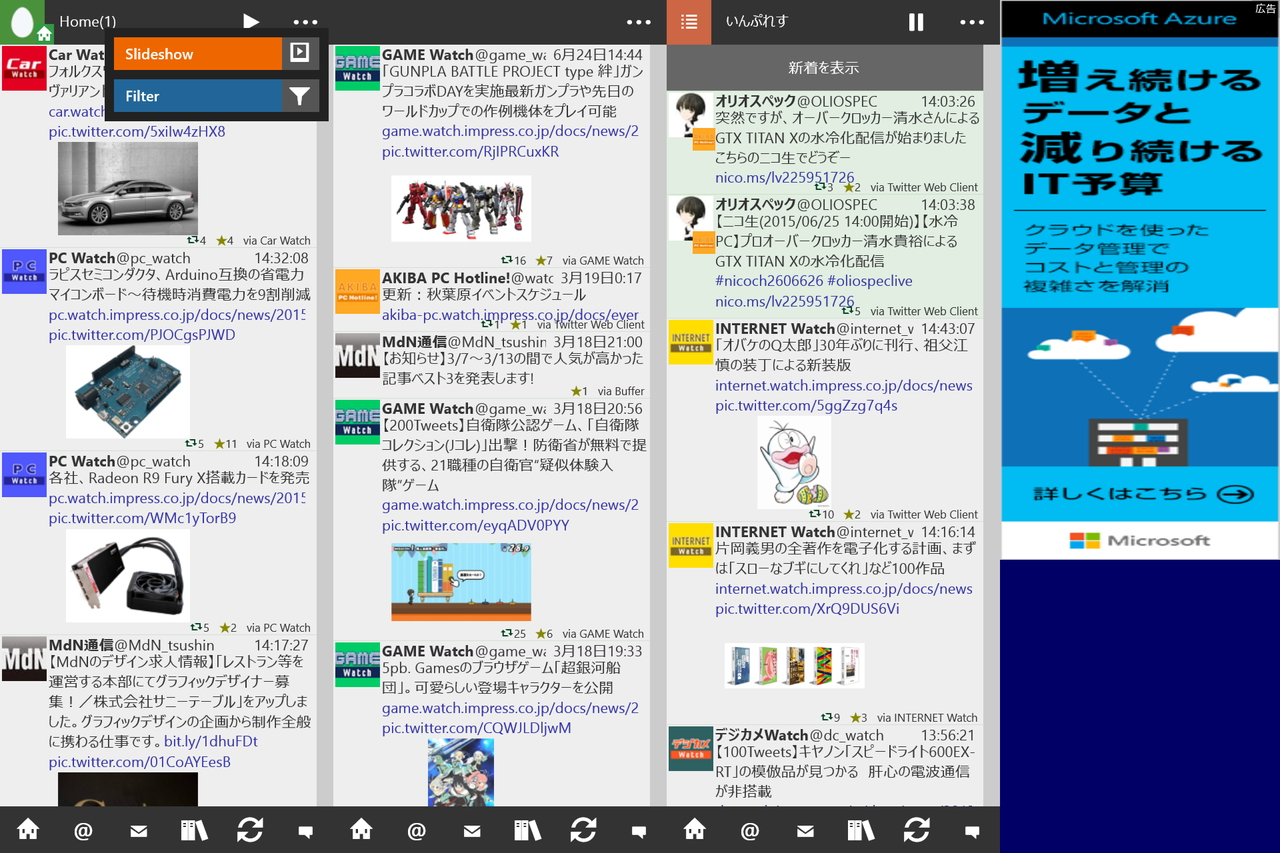
Task: Open the デジカメWatch account avatar
Action: [x=690, y=748]
